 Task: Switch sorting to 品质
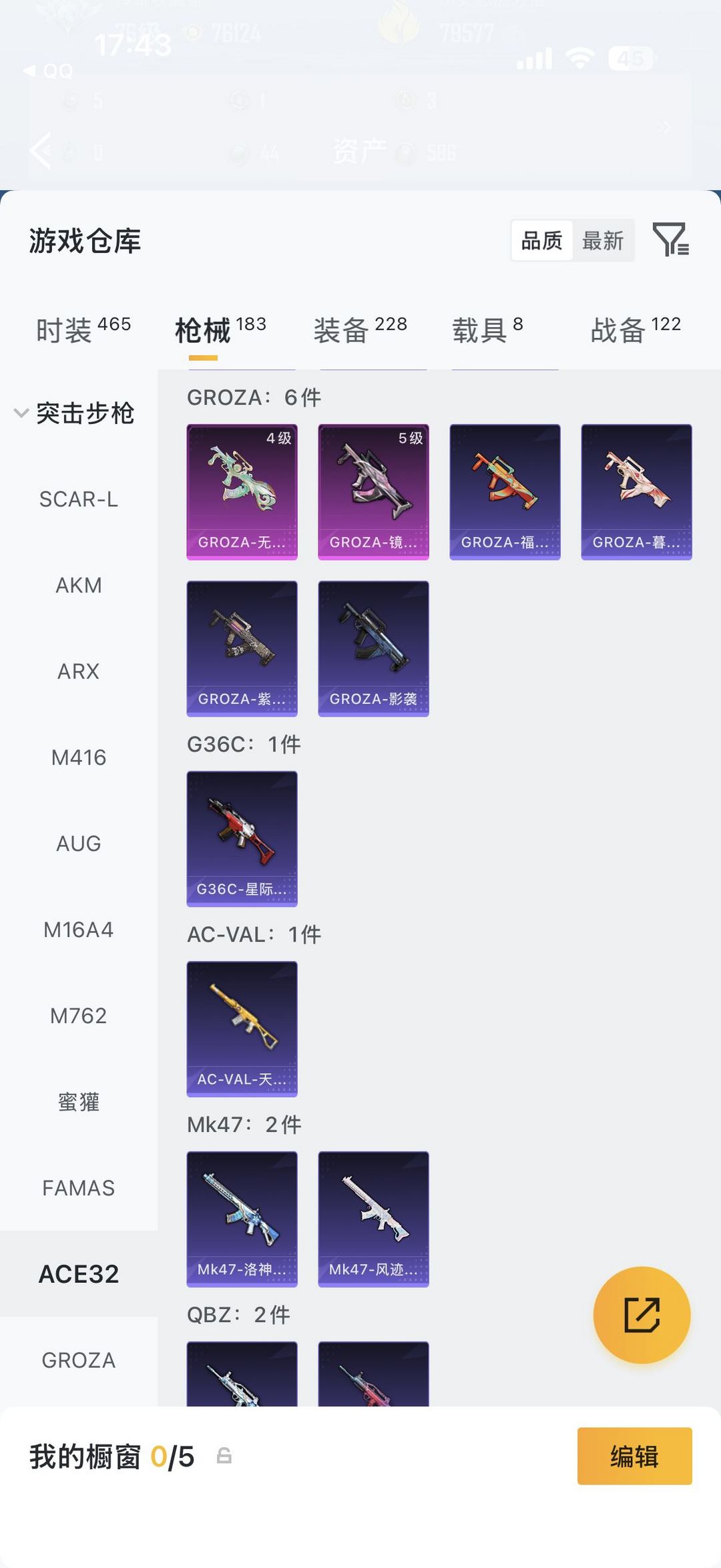(x=542, y=240)
